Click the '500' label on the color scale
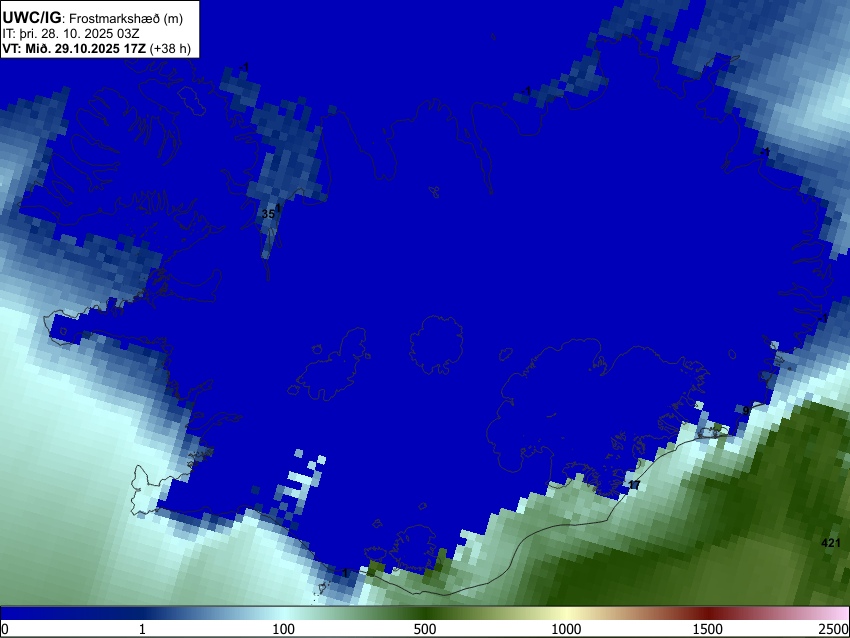This screenshot has height=638, width=850. tap(425, 629)
